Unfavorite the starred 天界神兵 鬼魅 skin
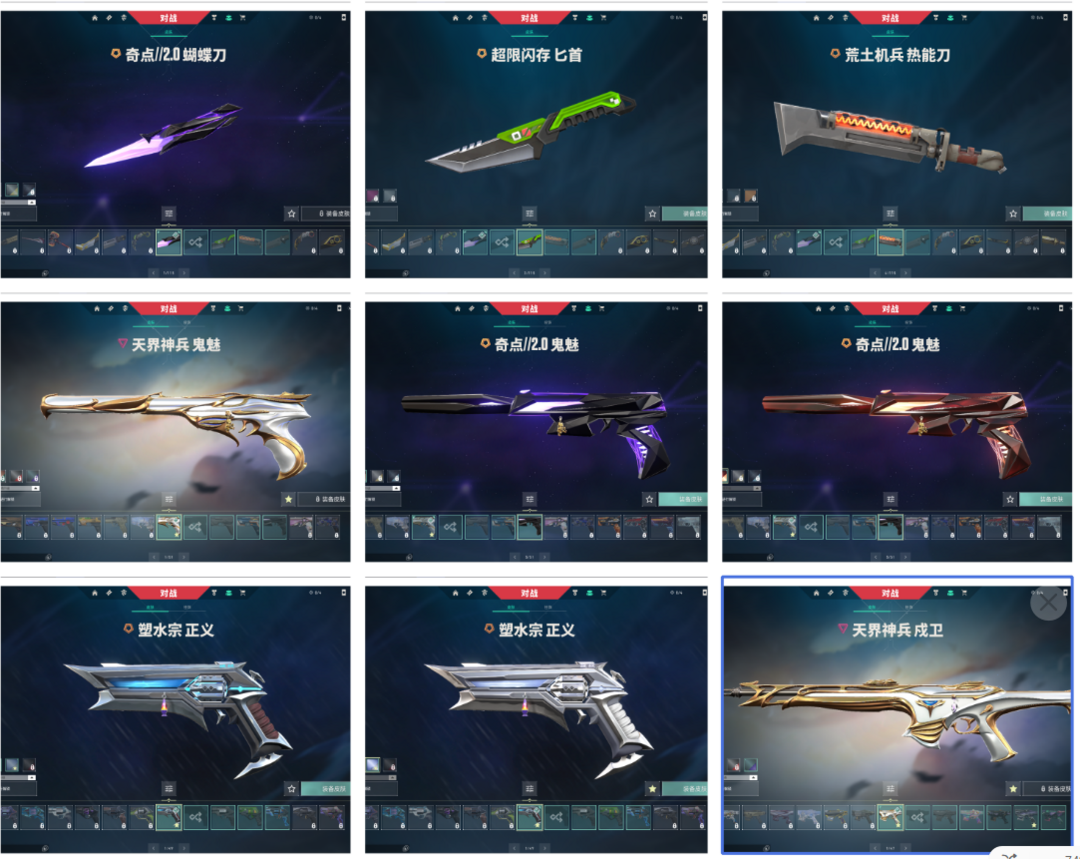 289,499
